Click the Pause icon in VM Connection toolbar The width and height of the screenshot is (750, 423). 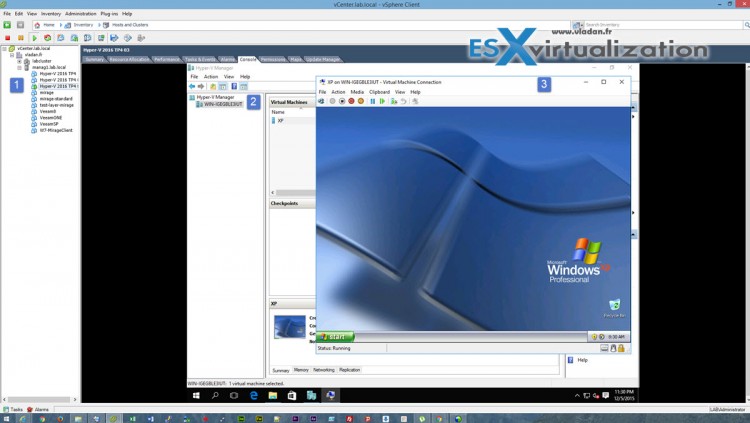(x=373, y=101)
